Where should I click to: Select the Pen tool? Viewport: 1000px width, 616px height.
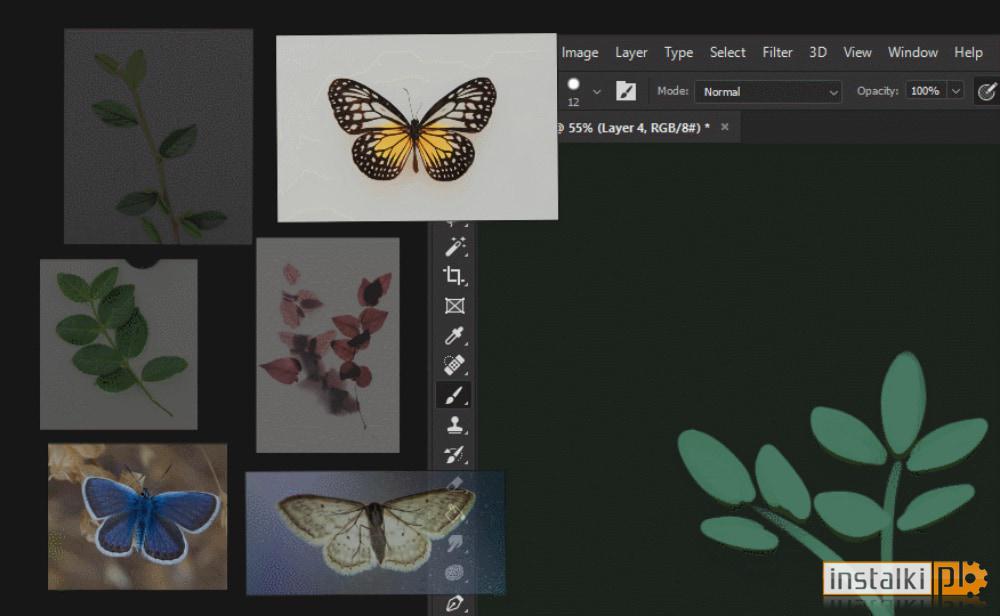click(454, 603)
